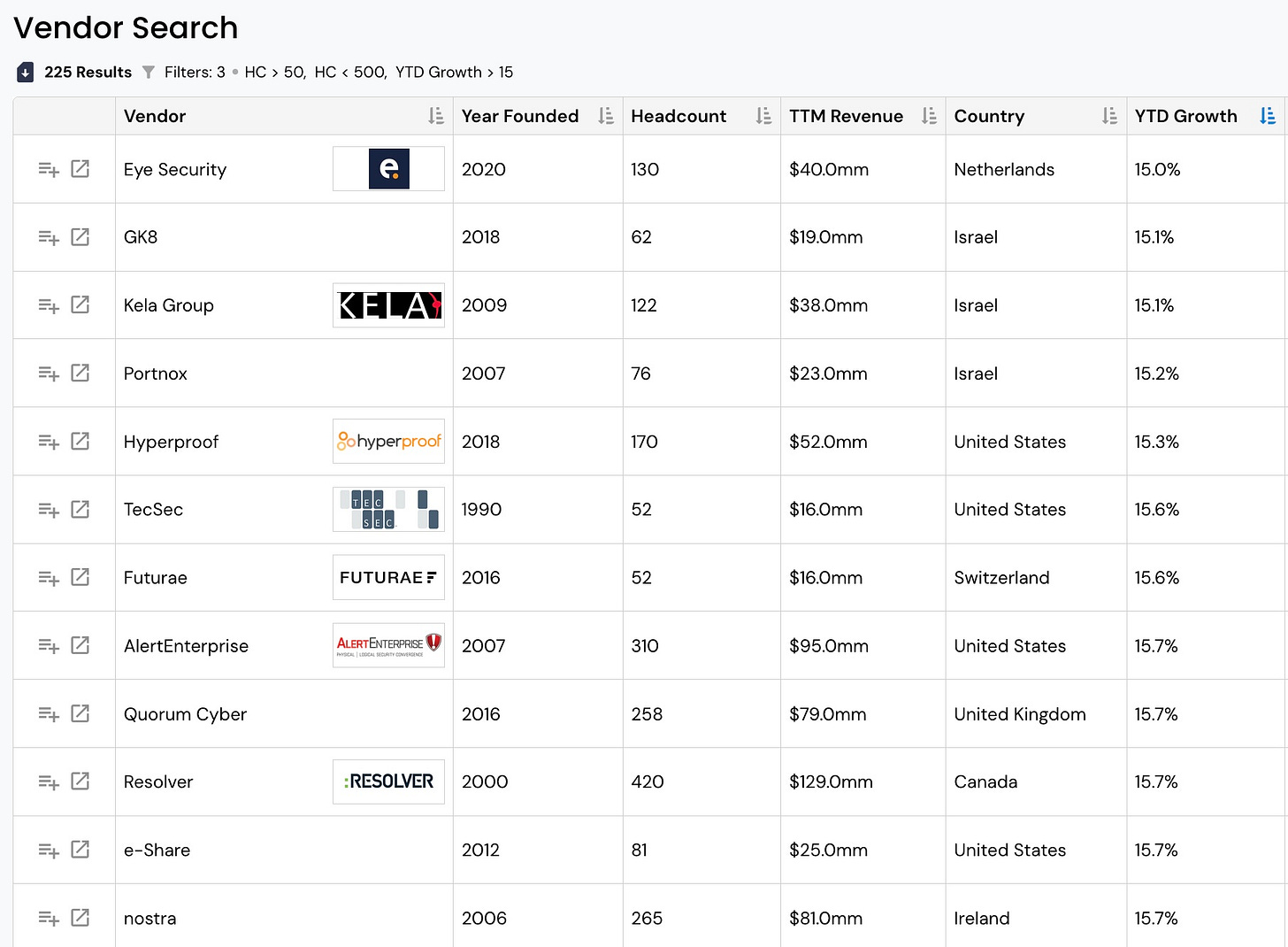Open GK8 details externally

click(x=80, y=236)
